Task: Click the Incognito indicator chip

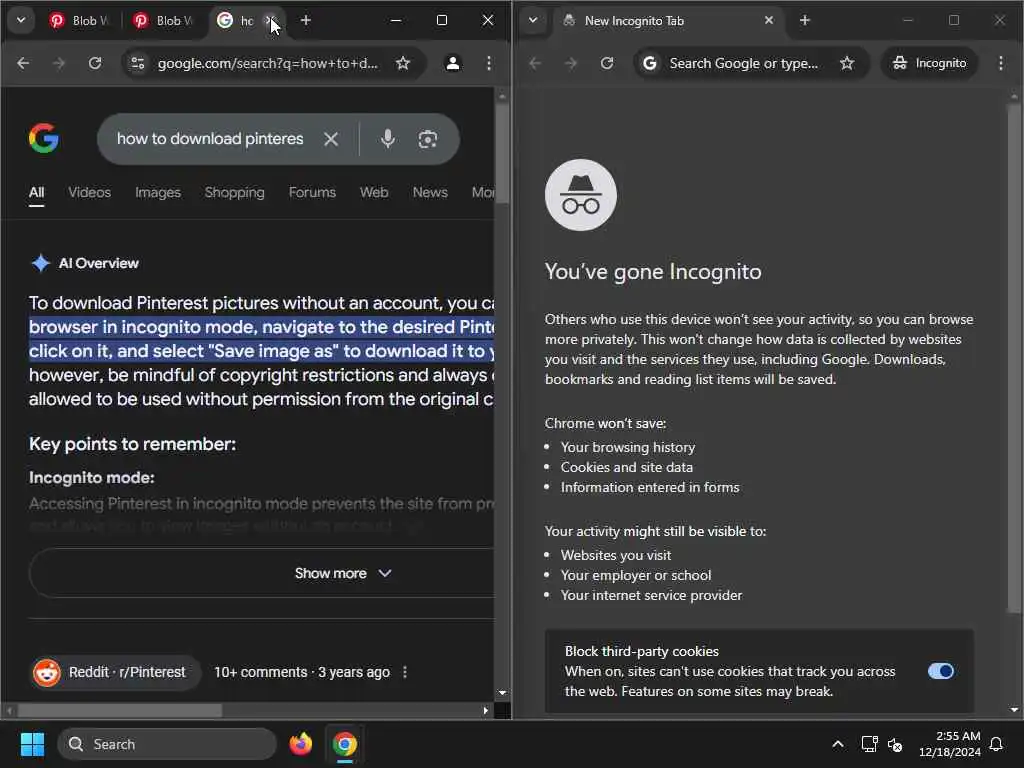Action: click(x=929, y=63)
